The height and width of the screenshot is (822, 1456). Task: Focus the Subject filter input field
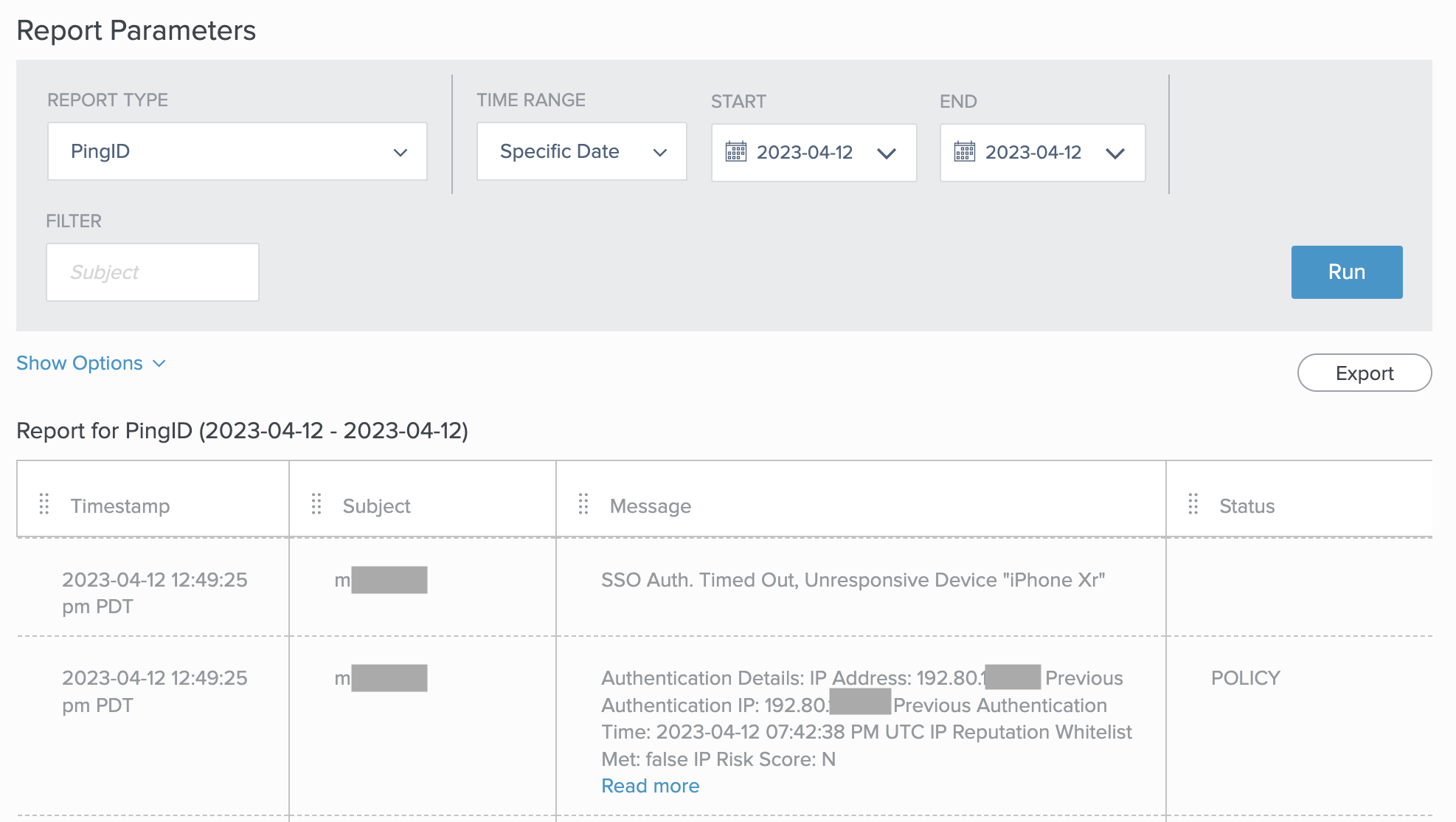[x=153, y=272]
